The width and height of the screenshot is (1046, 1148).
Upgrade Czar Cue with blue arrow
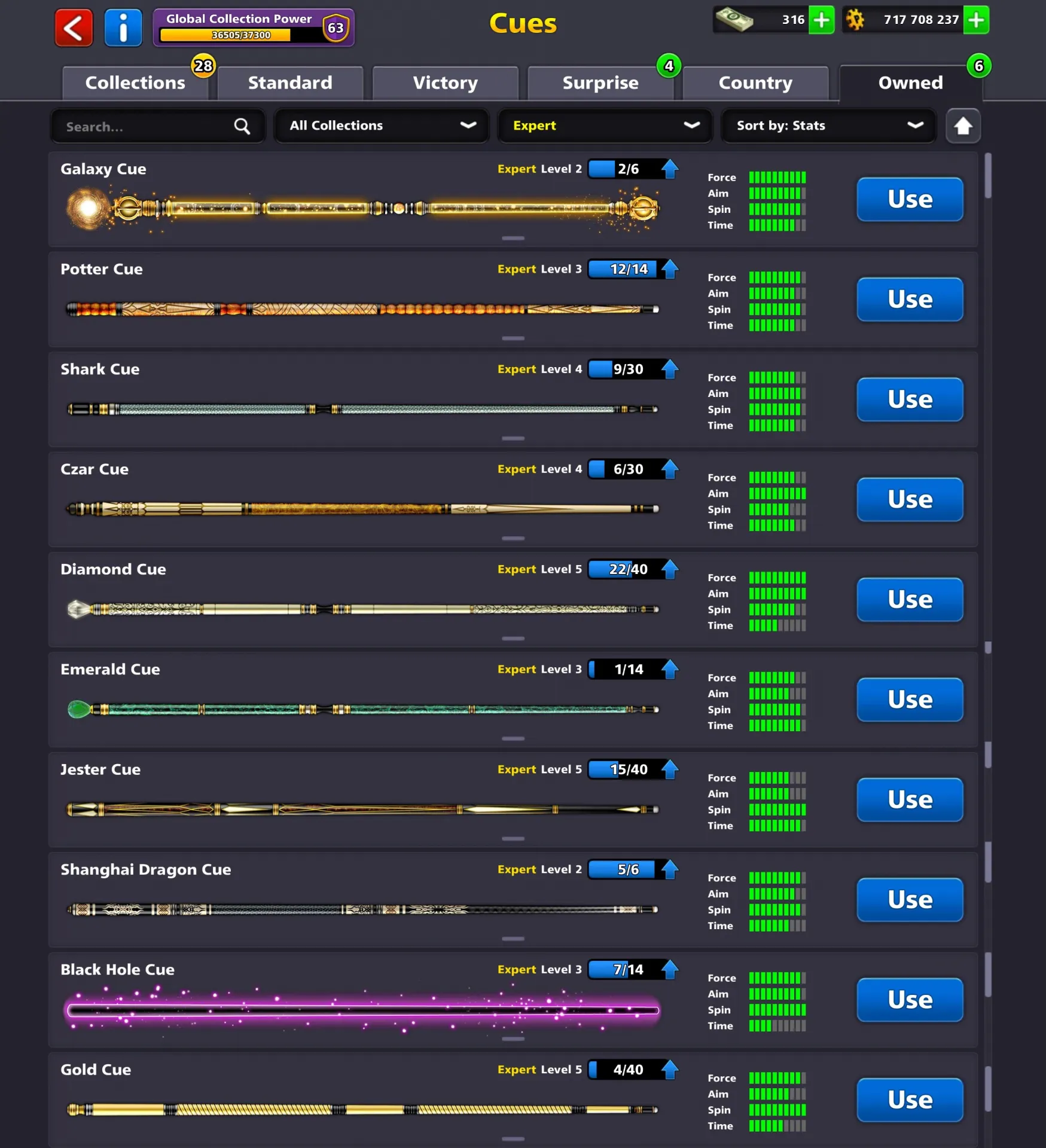(x=670, y=469)
